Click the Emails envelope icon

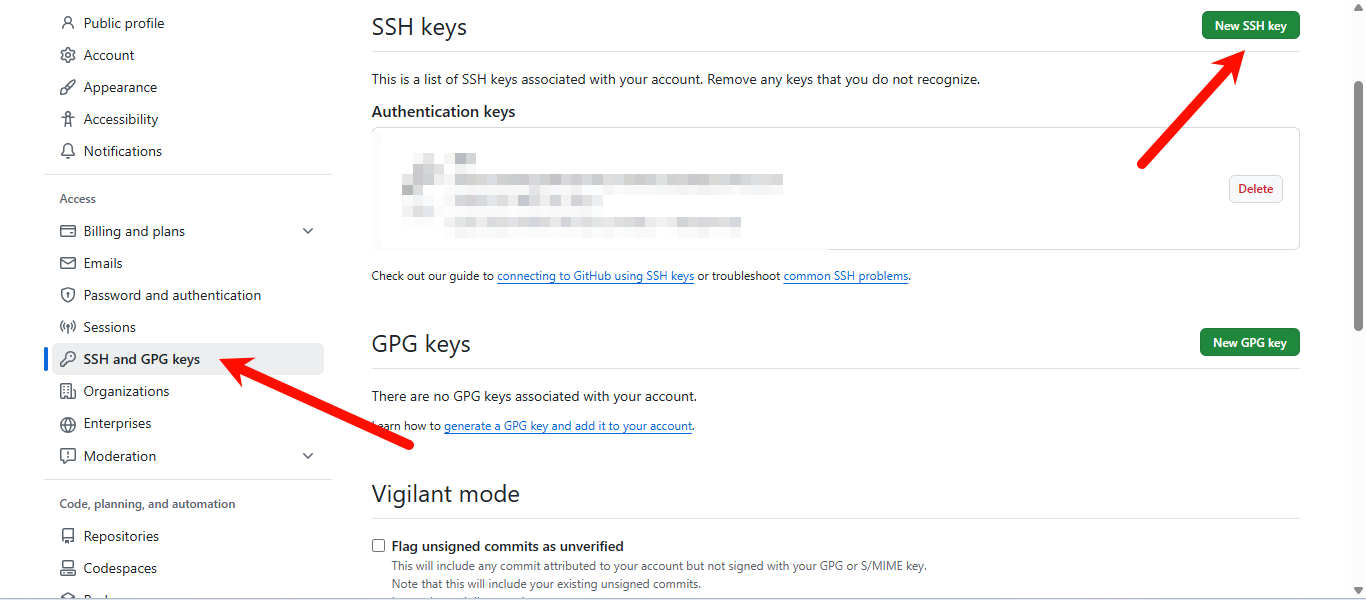click(68, 263)
